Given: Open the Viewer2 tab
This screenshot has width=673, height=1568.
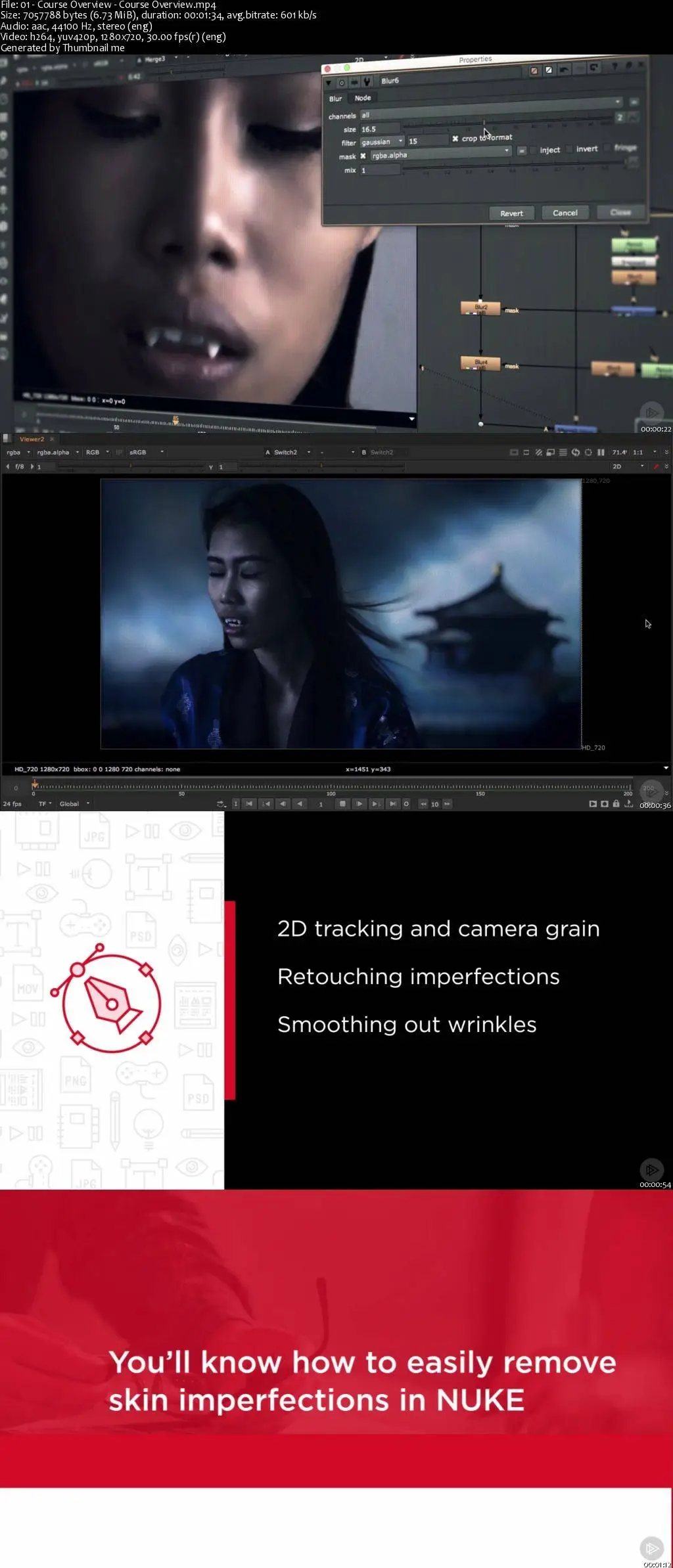Looking at the screenshot, I should (32, 439).
